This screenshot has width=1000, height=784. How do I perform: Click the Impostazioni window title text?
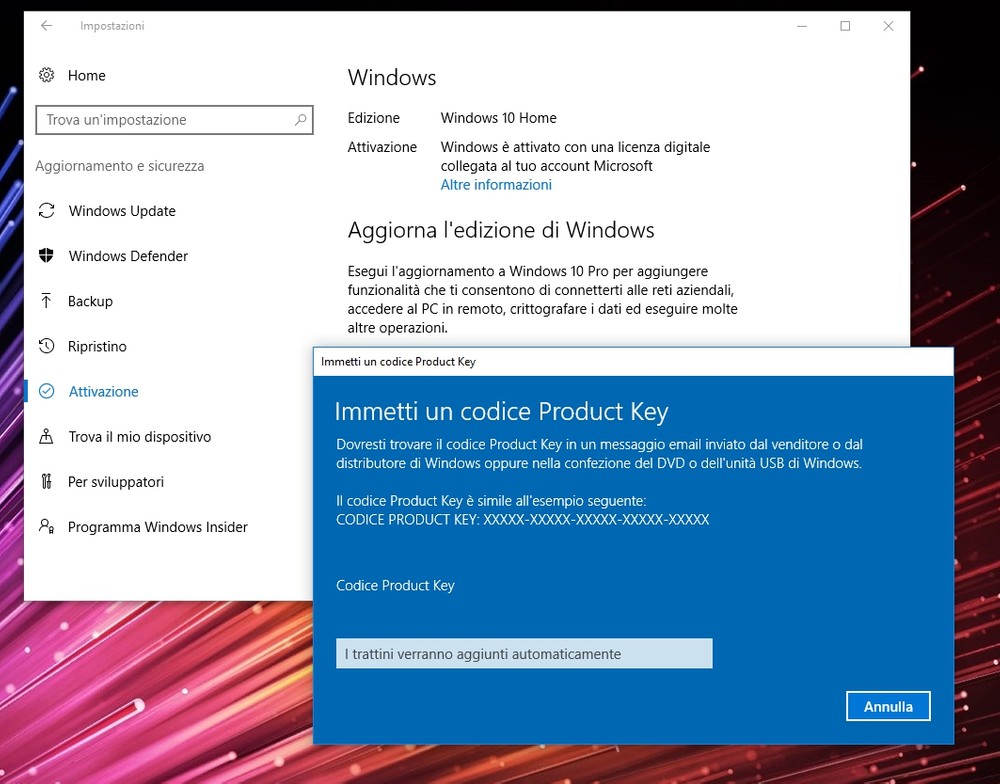(112, 26)
